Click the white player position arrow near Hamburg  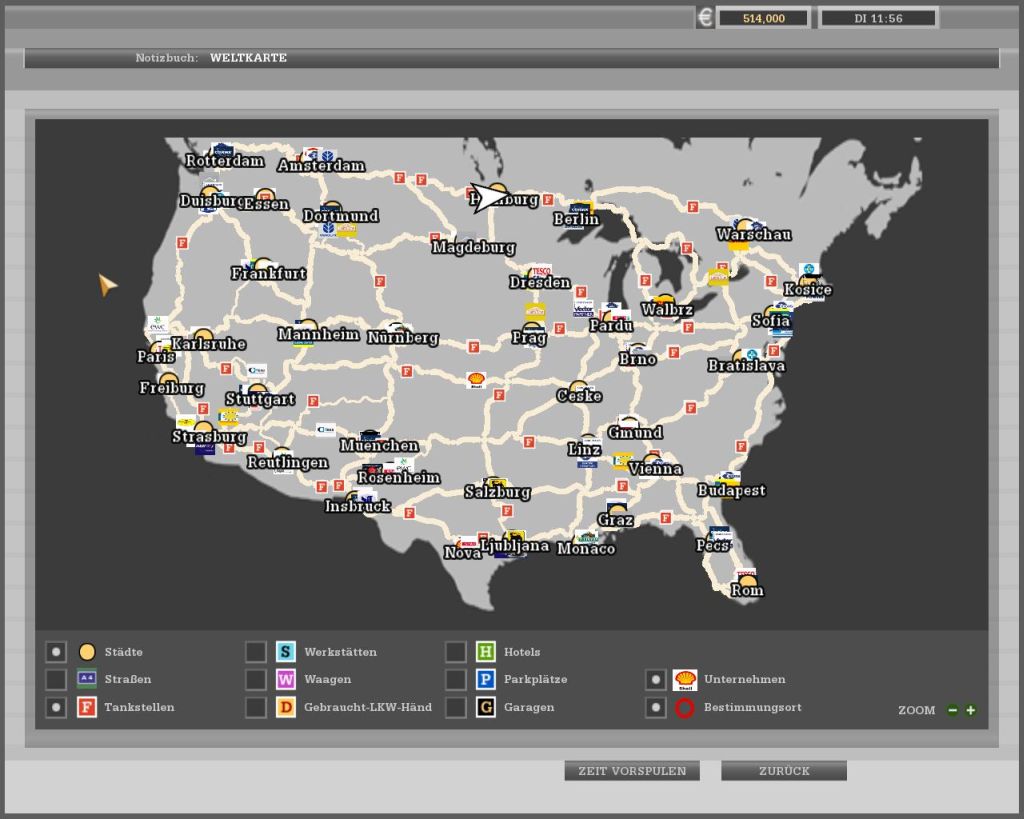click(488, 197)
